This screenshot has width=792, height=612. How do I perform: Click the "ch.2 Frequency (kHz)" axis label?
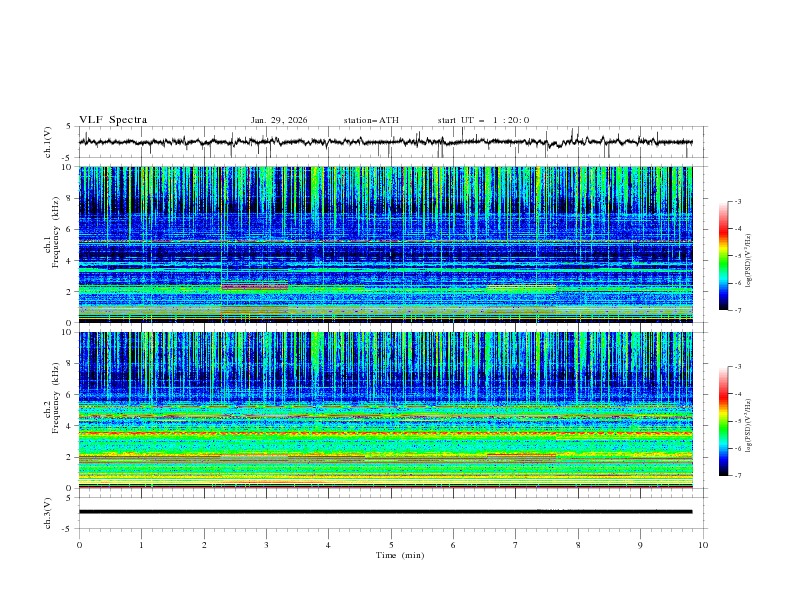pyautogui.click(x=52, y=398)
